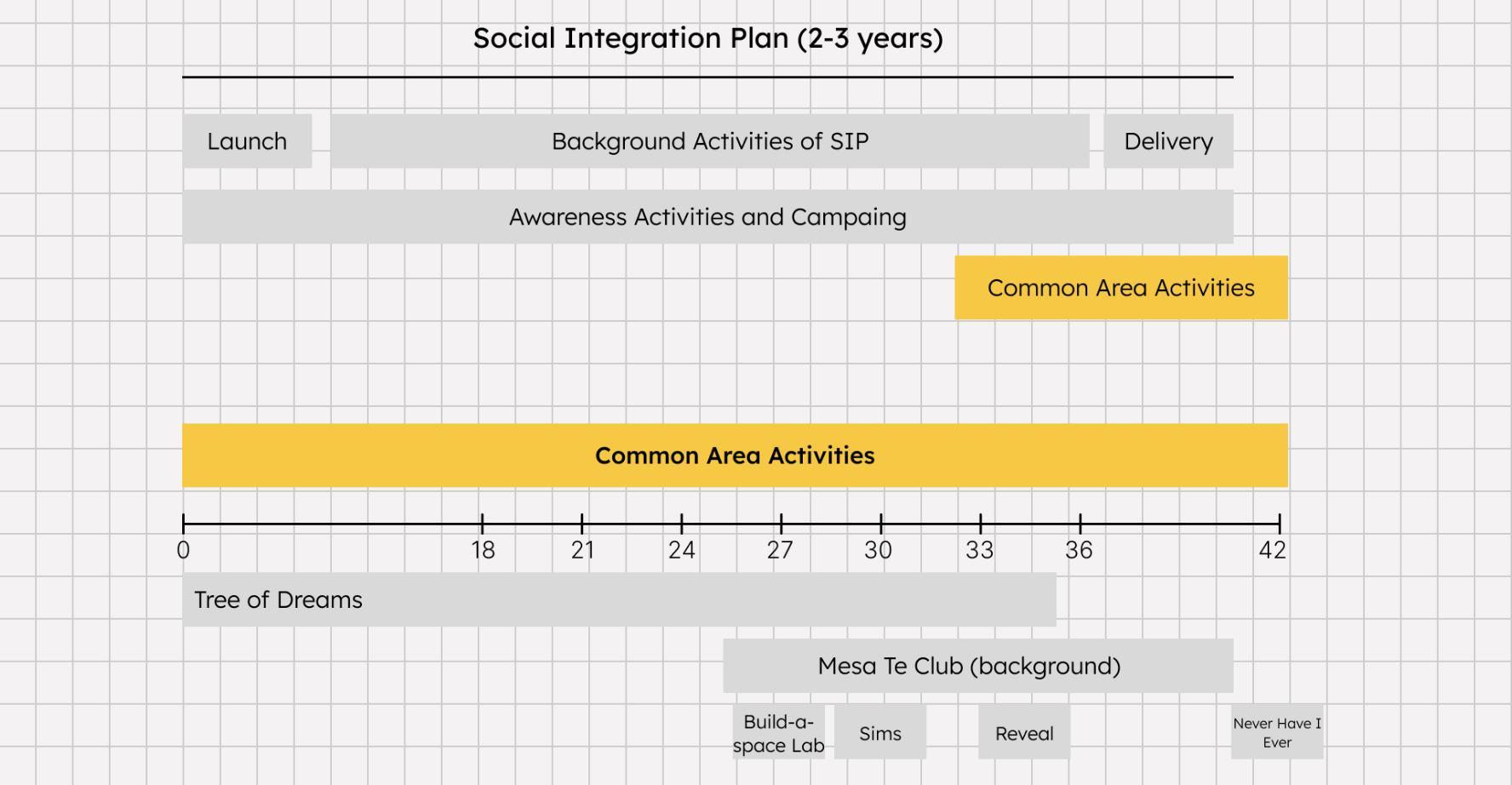Click the small yellow Common Area Activities box
Viewport: 1512px width, 785px height.
point(1121,288)
